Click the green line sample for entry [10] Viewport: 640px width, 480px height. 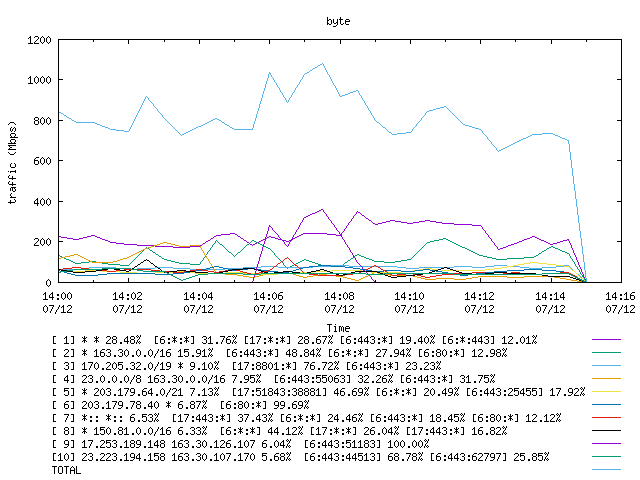(x=606, y=457)
